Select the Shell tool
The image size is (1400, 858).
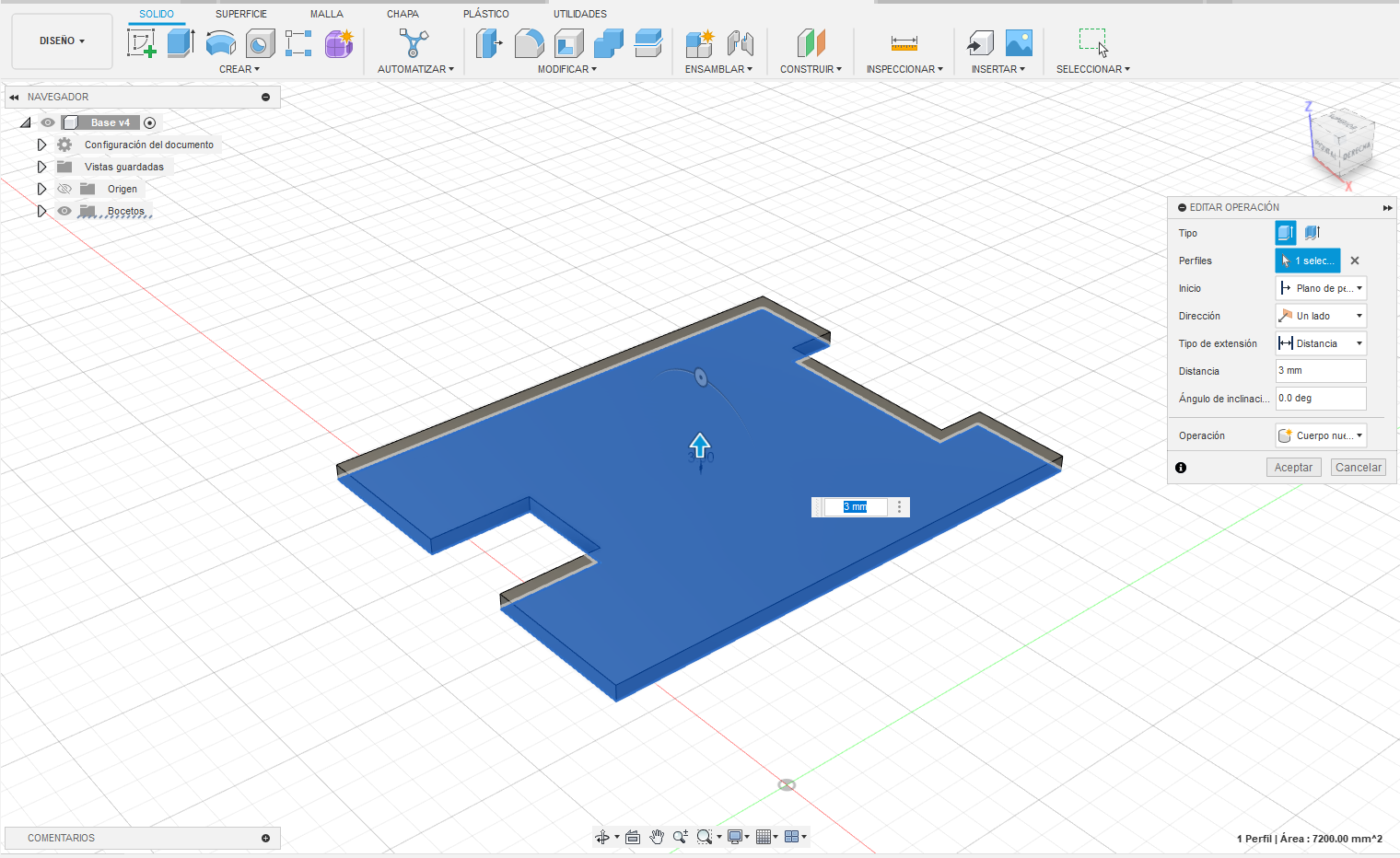tap(568, 42)
